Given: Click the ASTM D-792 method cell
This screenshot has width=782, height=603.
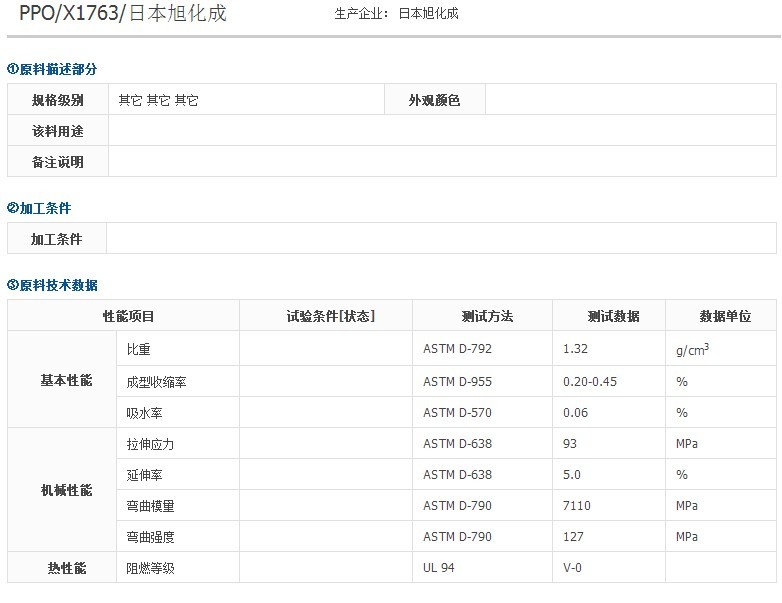Looking at the screenshot, I should pos(482,348).
